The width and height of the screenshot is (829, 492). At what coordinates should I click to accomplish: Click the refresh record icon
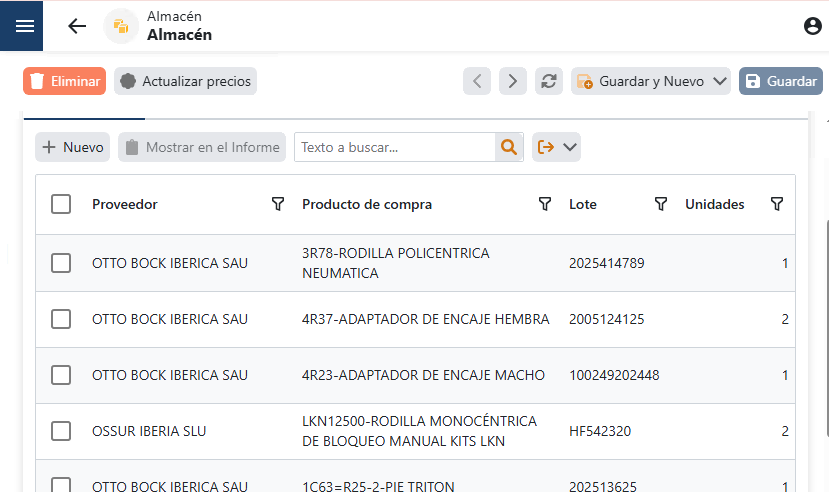548,81
